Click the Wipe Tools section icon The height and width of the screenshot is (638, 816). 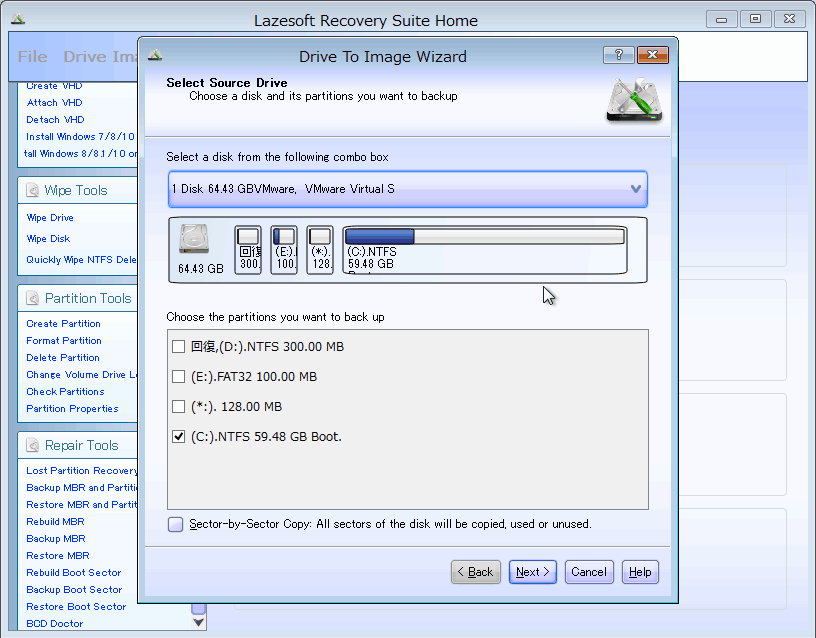[32, 190]
